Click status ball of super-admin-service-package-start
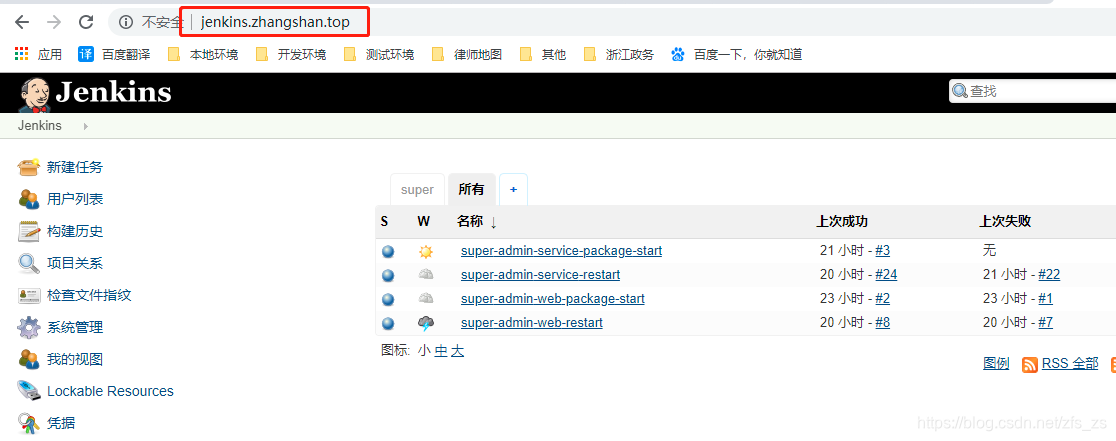 coord(388,251)
